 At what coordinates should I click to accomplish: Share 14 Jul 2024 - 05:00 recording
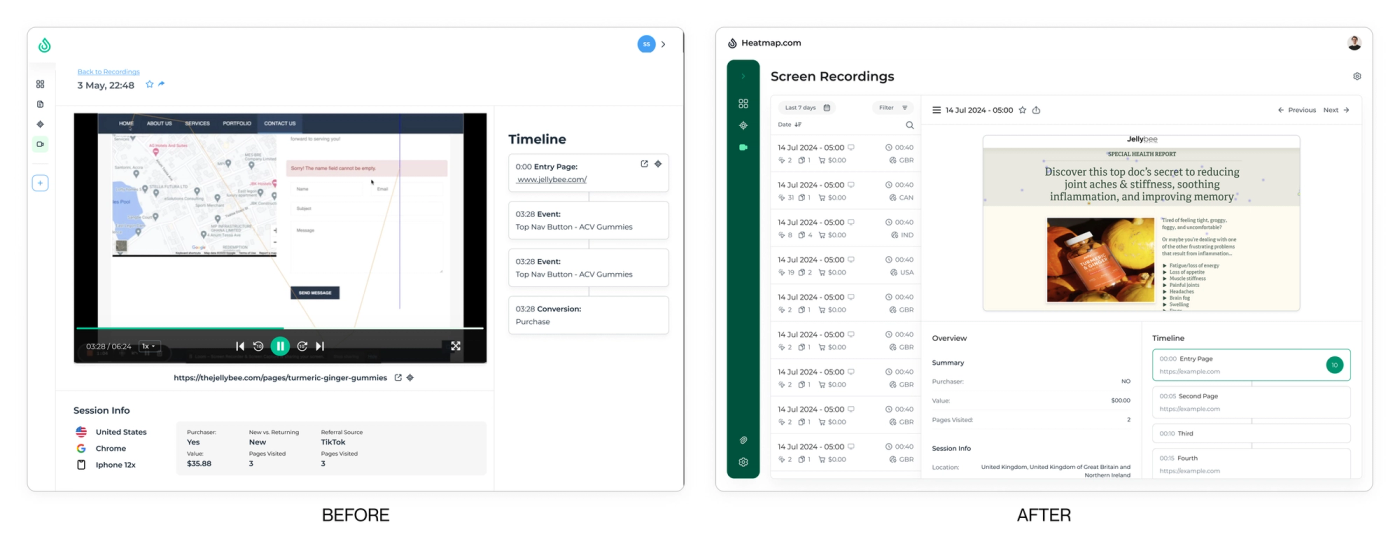(x=1036, y=110)
